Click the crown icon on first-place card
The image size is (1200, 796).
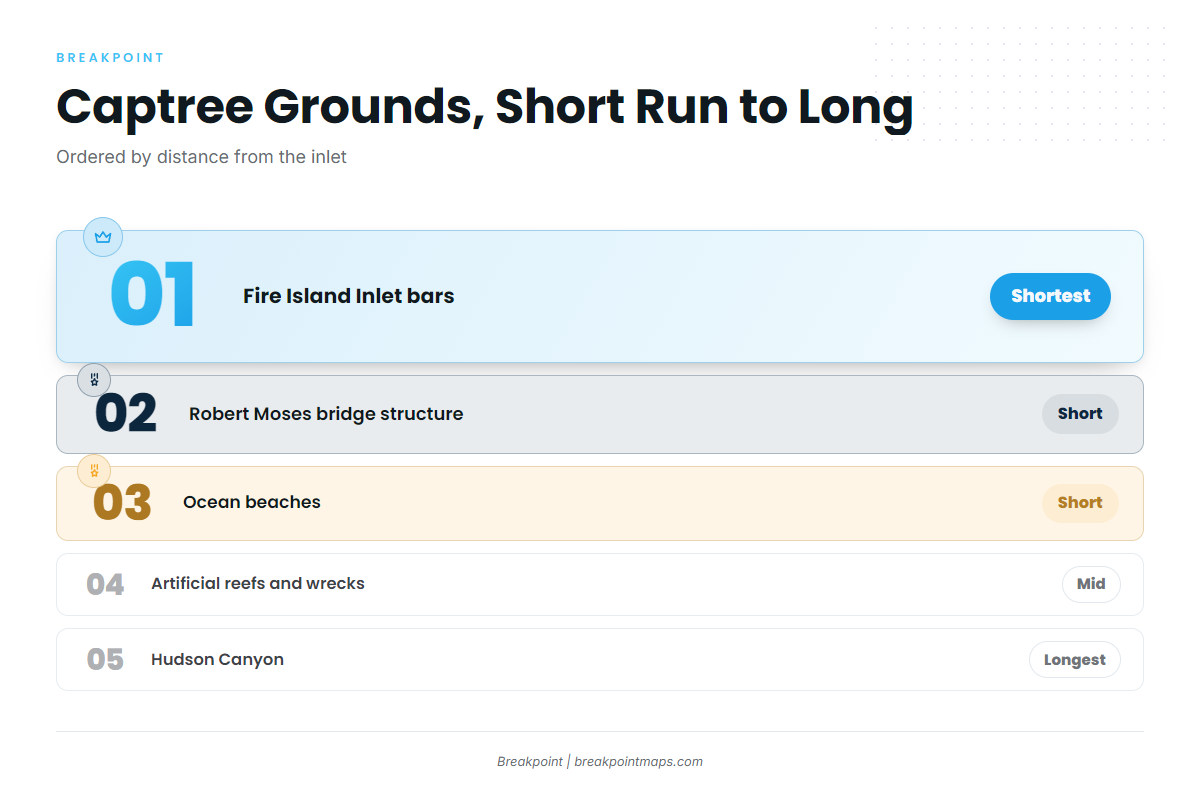[x=103, y=237]
